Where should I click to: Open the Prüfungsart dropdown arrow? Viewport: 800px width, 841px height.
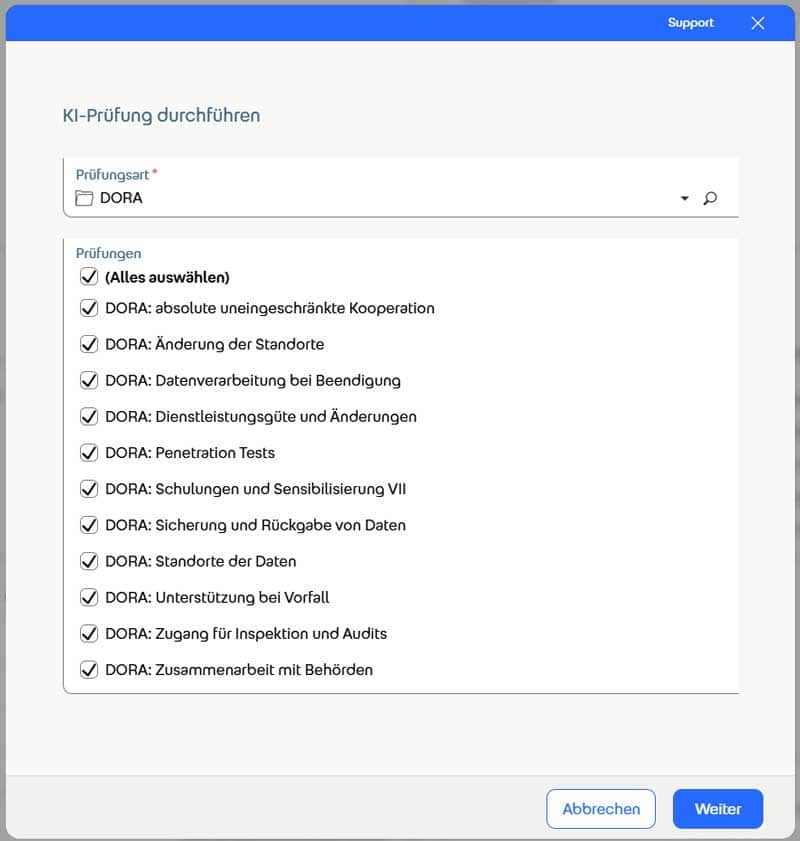(x=685, y=198)
